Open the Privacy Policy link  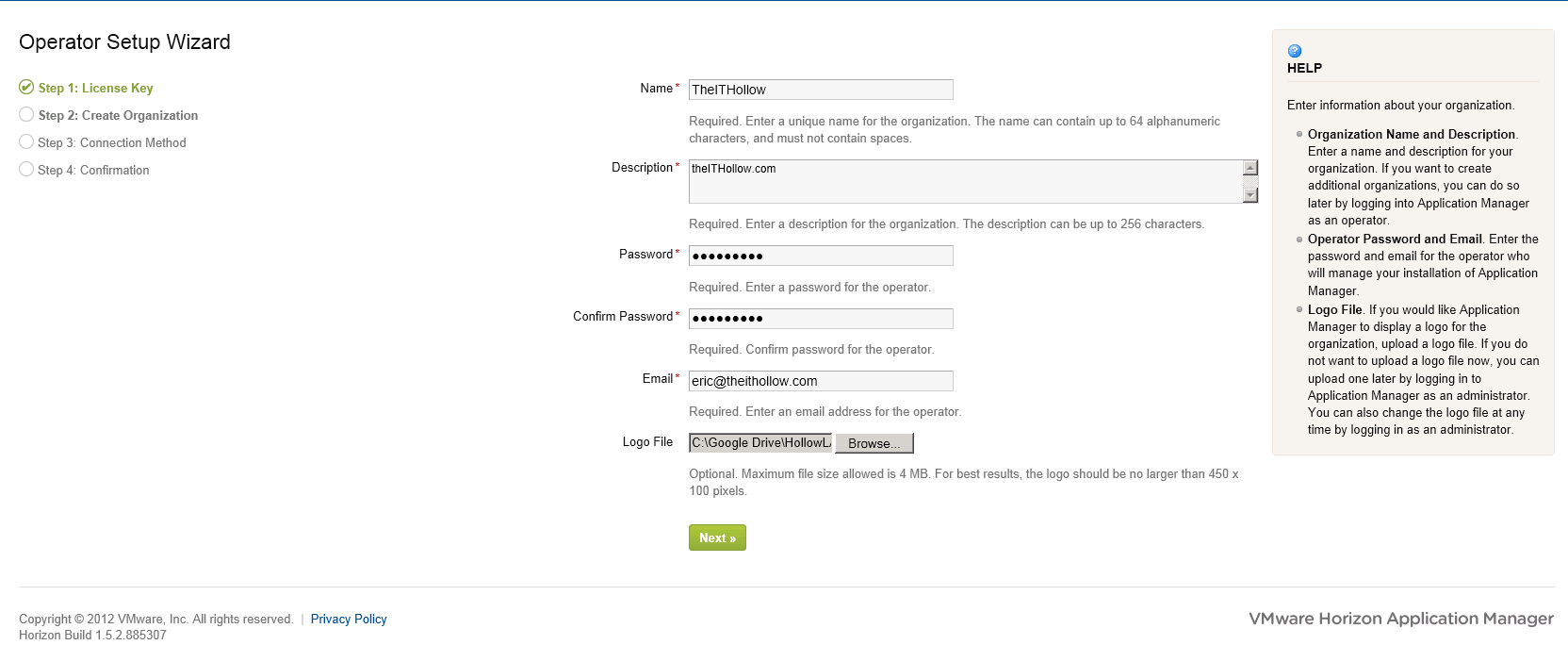point(349,619)
